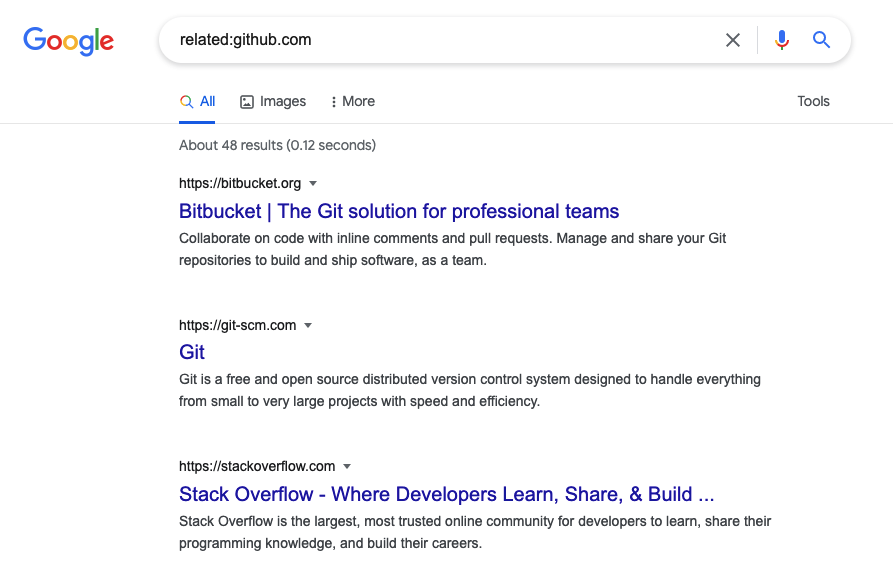
Task: Open the Git result title link
Action: [192, 352]
